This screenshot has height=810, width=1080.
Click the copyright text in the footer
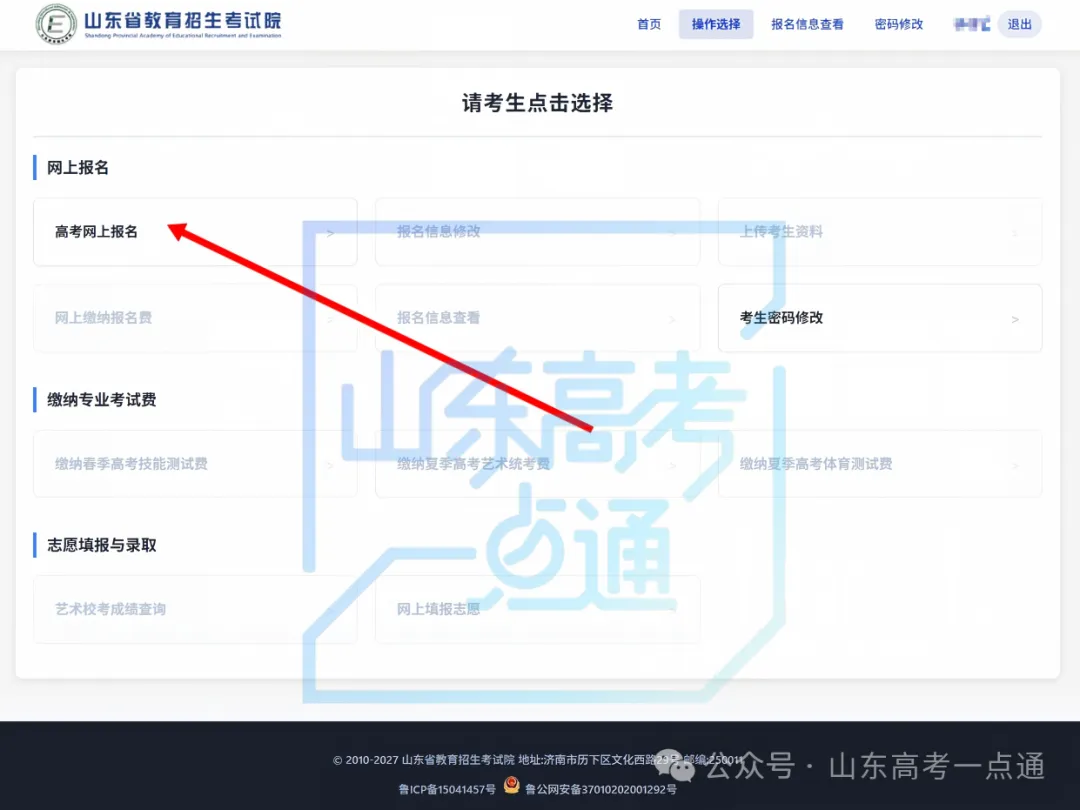537,760
